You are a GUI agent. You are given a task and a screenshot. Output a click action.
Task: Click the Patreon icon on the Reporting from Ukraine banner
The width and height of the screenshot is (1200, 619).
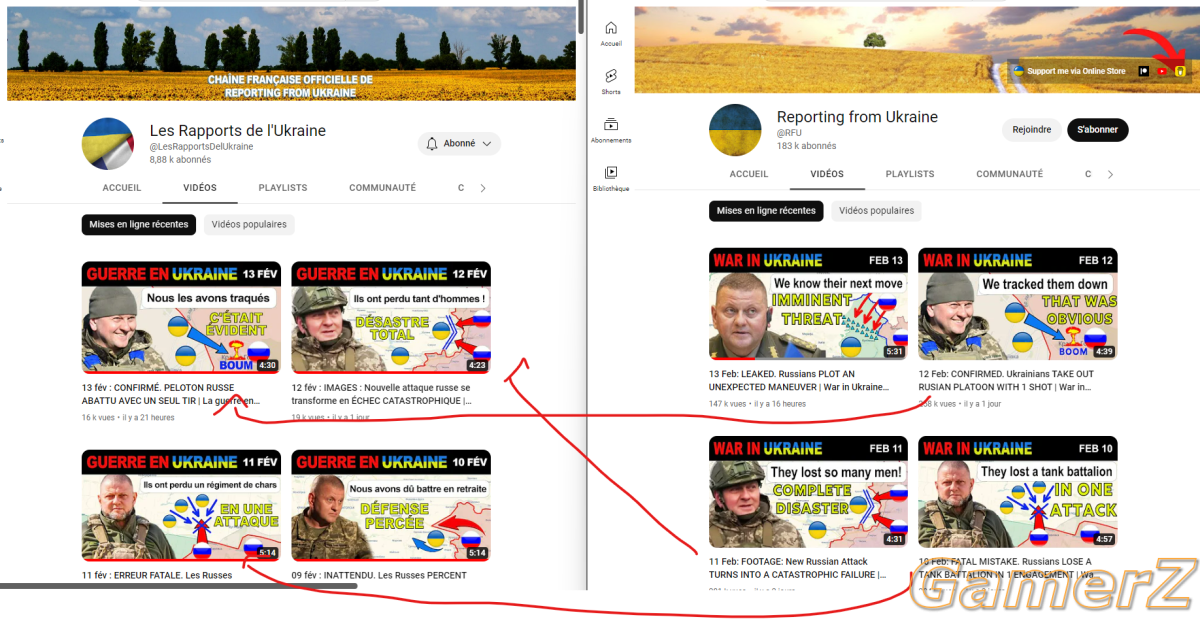point(1143,71)
